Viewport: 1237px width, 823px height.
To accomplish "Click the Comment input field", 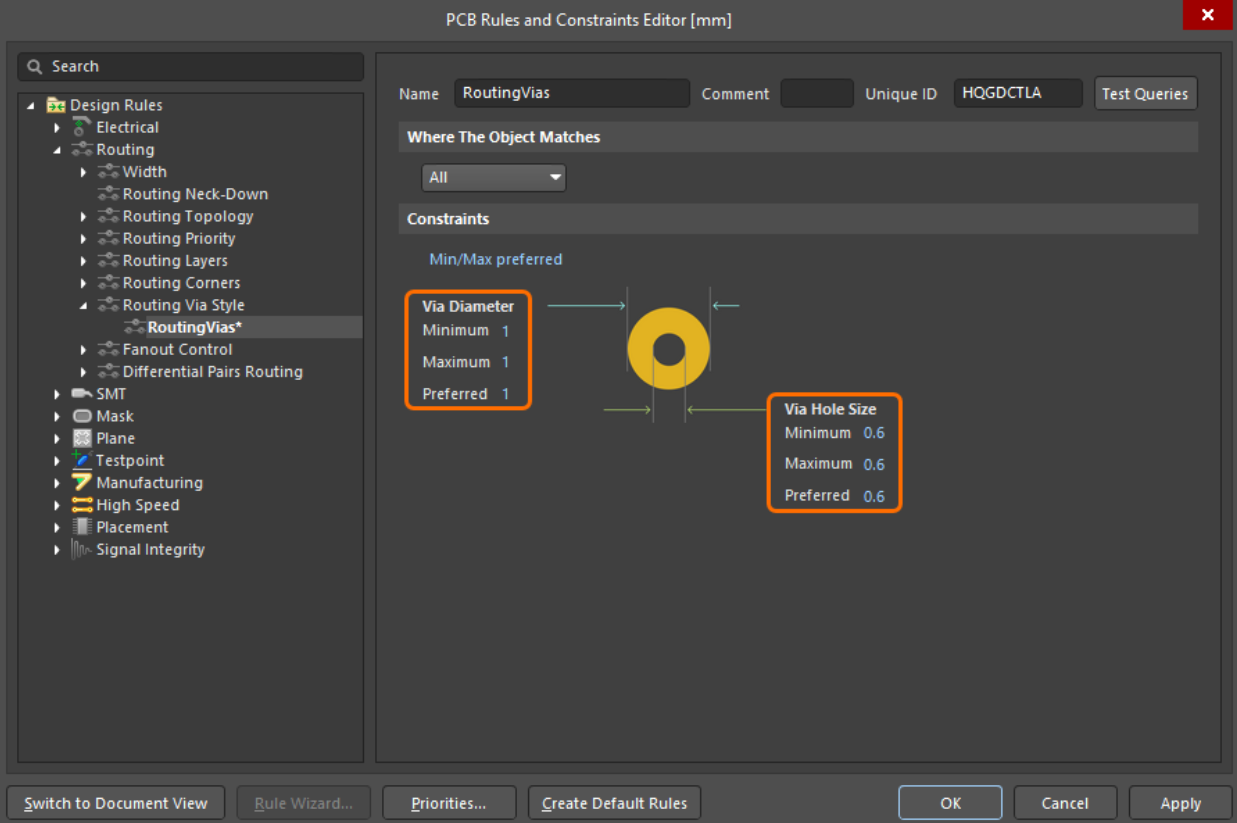I will tap(817, 92).
